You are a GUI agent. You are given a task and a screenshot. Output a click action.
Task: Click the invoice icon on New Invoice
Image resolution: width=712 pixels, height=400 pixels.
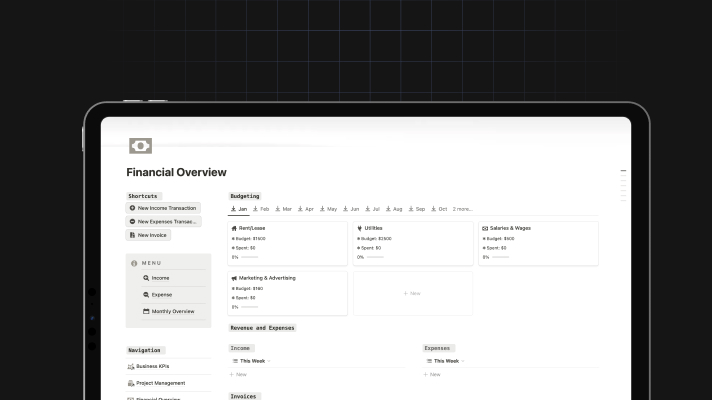[132, 235]
